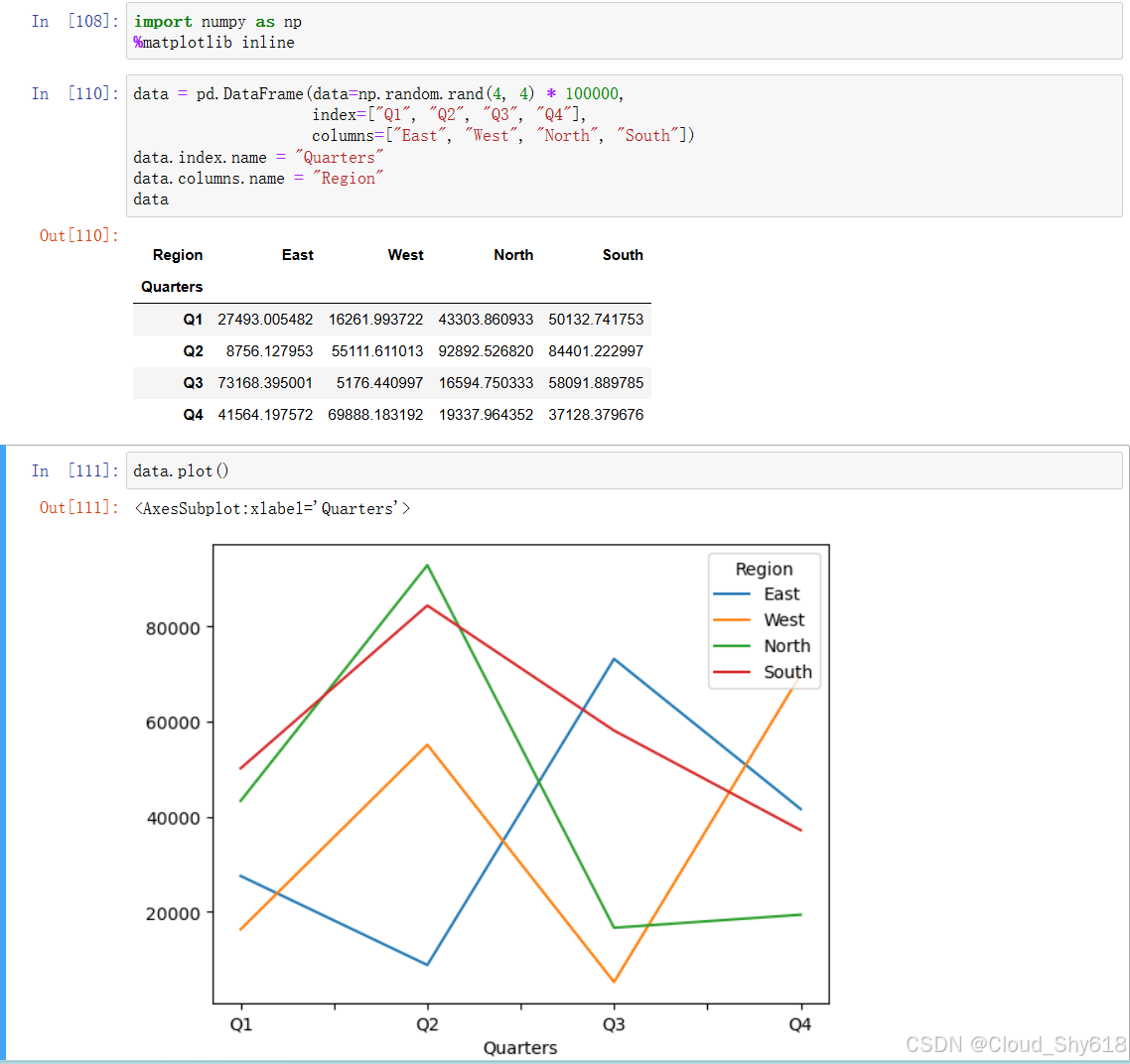Select the Q3 row index label
This screenshot has height=1064, width=1130.
pos(193,382)
